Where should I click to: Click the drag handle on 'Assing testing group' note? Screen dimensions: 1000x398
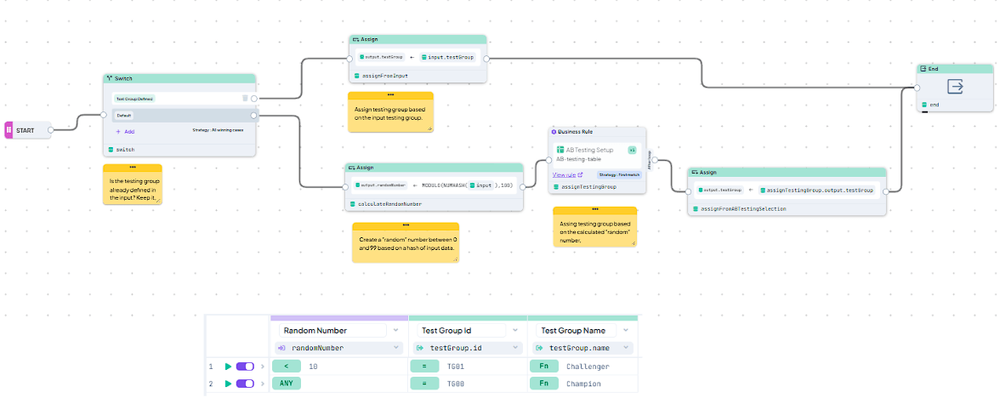pyautogui.click(x=595, y=209)
